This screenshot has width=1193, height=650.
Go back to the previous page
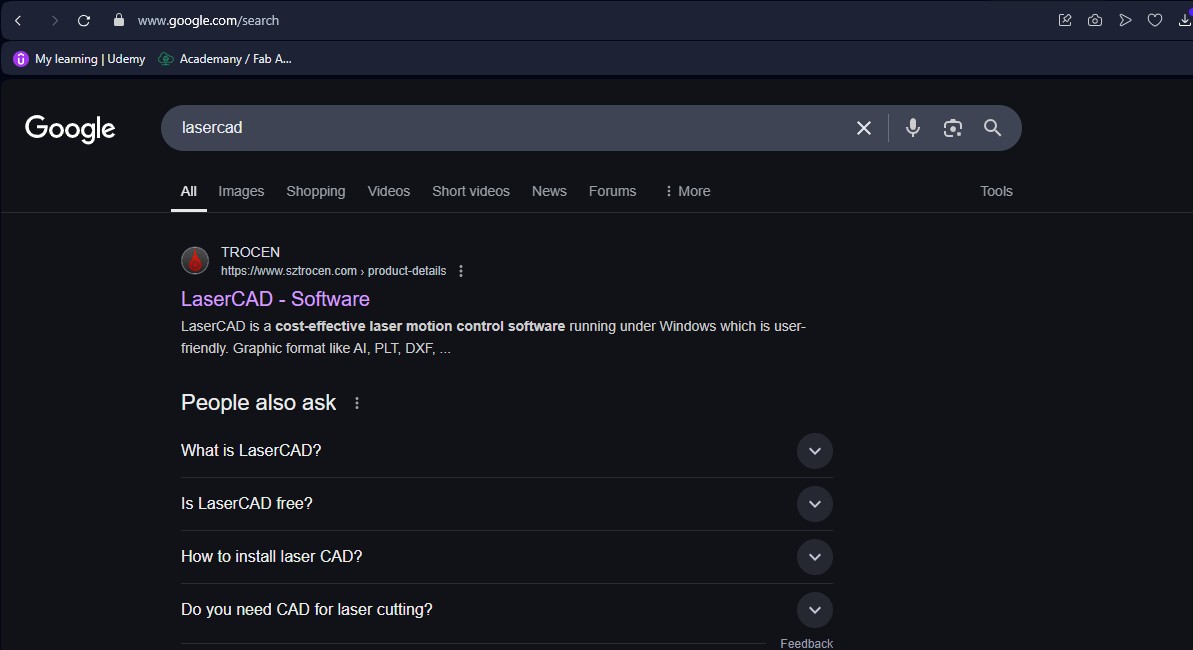(x=18, y=21)
